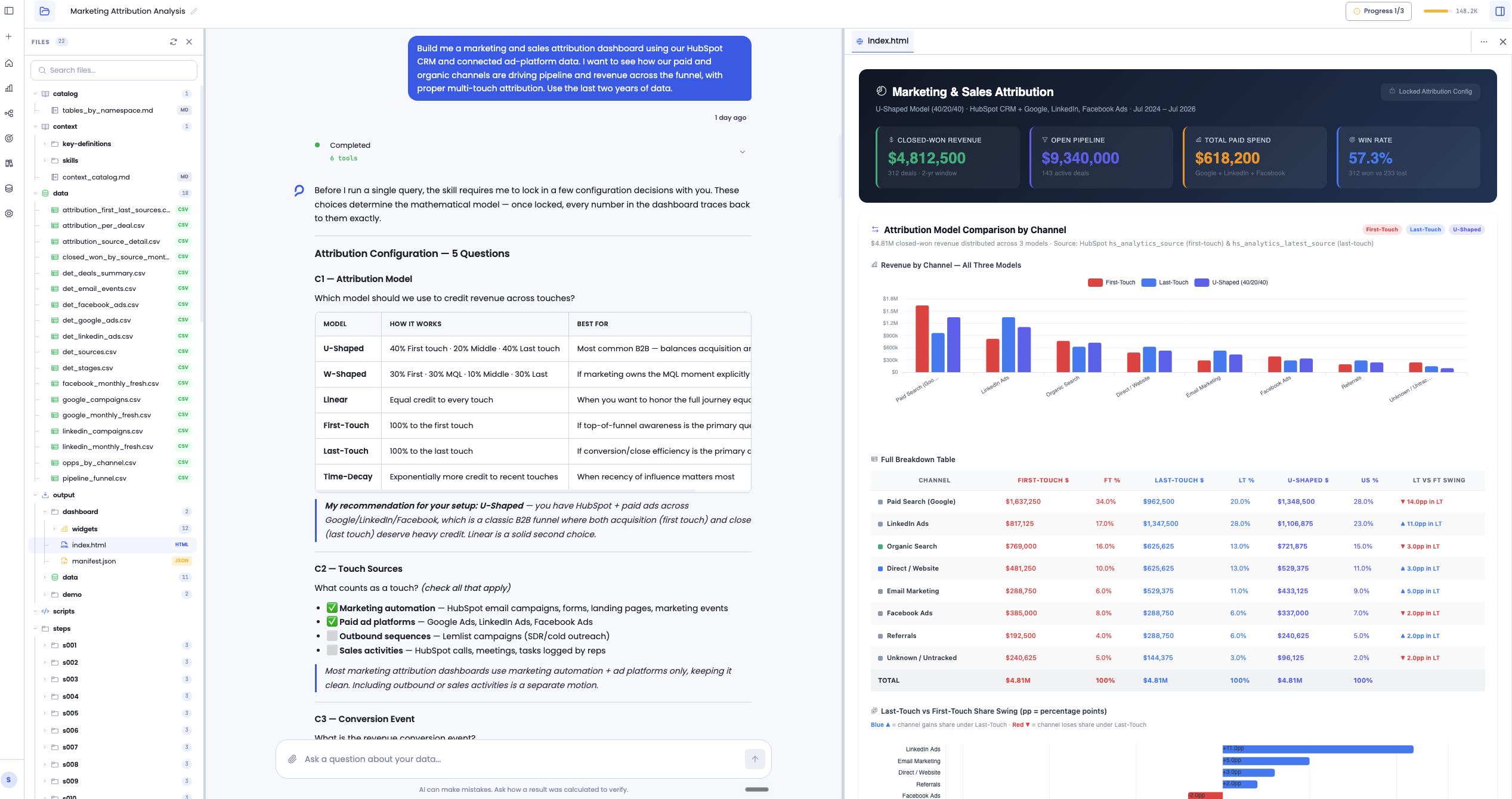The width and height of the screenshot is (1512, 799).
Task: Collapse the data folder in files
Action: (35, 193)
